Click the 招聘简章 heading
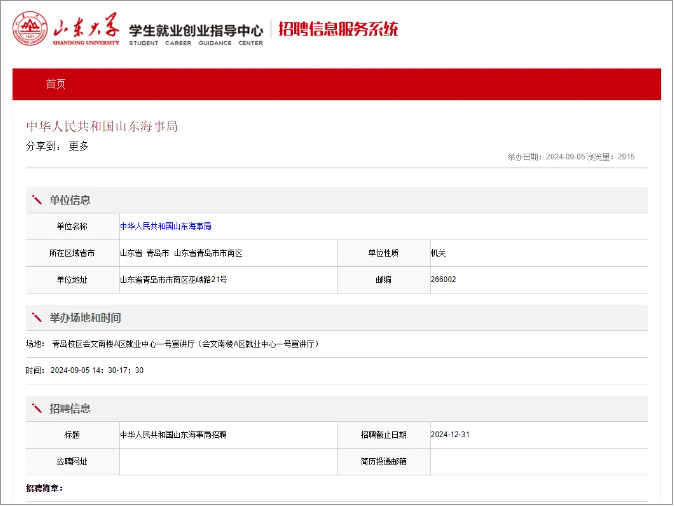Viewport: 674px width, 506px height. (x=44, y=488)
